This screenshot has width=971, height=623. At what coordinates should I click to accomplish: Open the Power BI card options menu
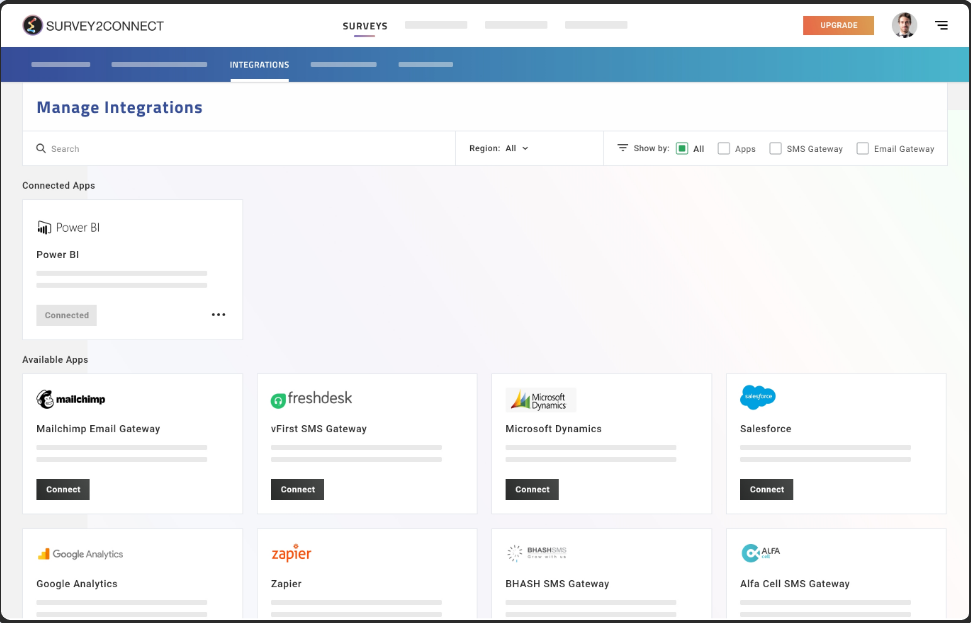(x=219, y=314)
